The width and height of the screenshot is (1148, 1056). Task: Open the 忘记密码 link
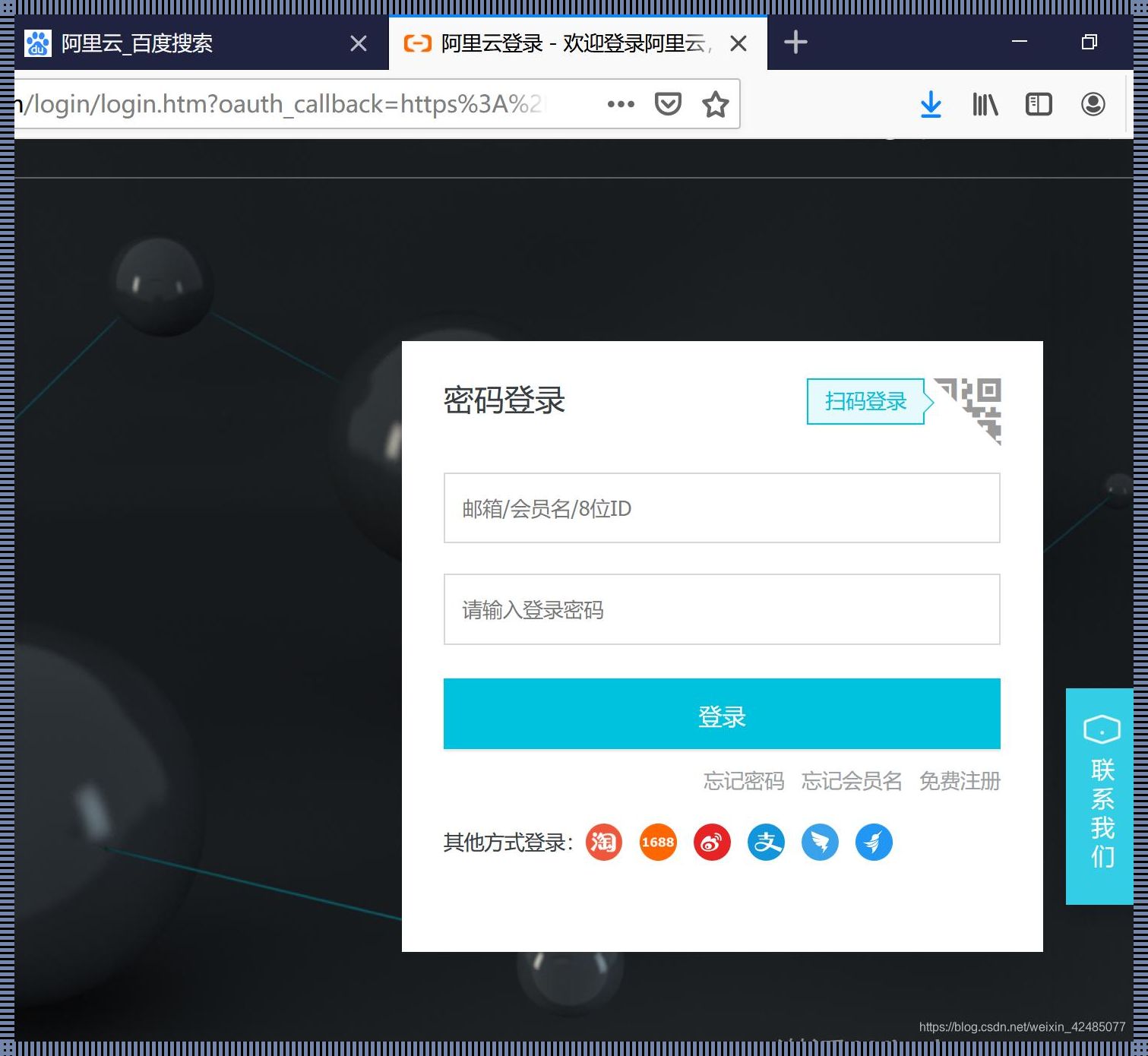pyautogui.click(x=744, y=781)
